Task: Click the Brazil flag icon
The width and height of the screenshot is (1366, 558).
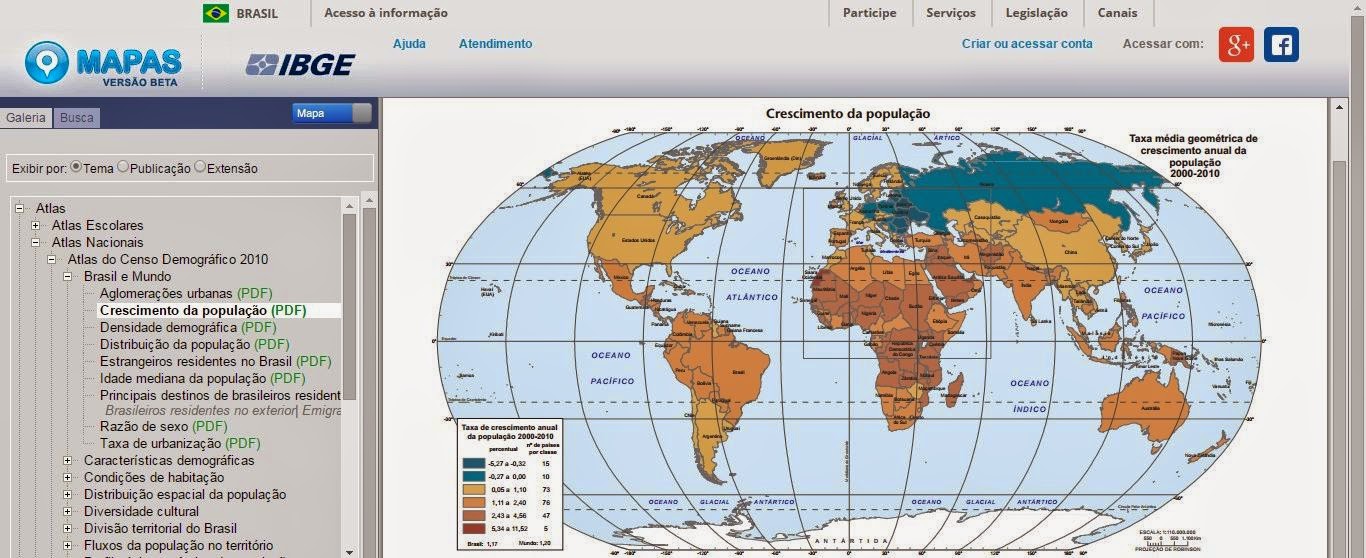Action: click(x=215, y=13)
